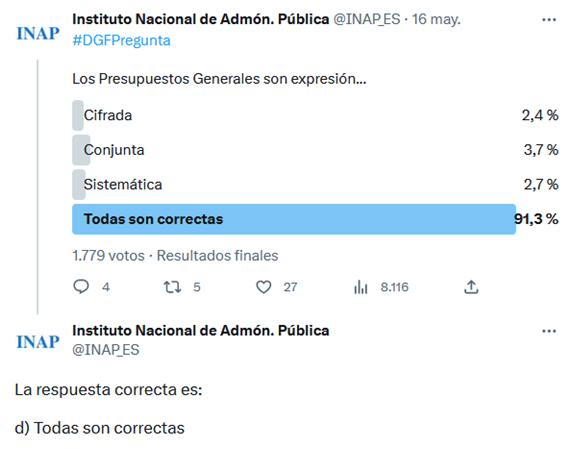Open more options on the first tweet
Viewport: 571px width, 449px height.
(549, 20)
